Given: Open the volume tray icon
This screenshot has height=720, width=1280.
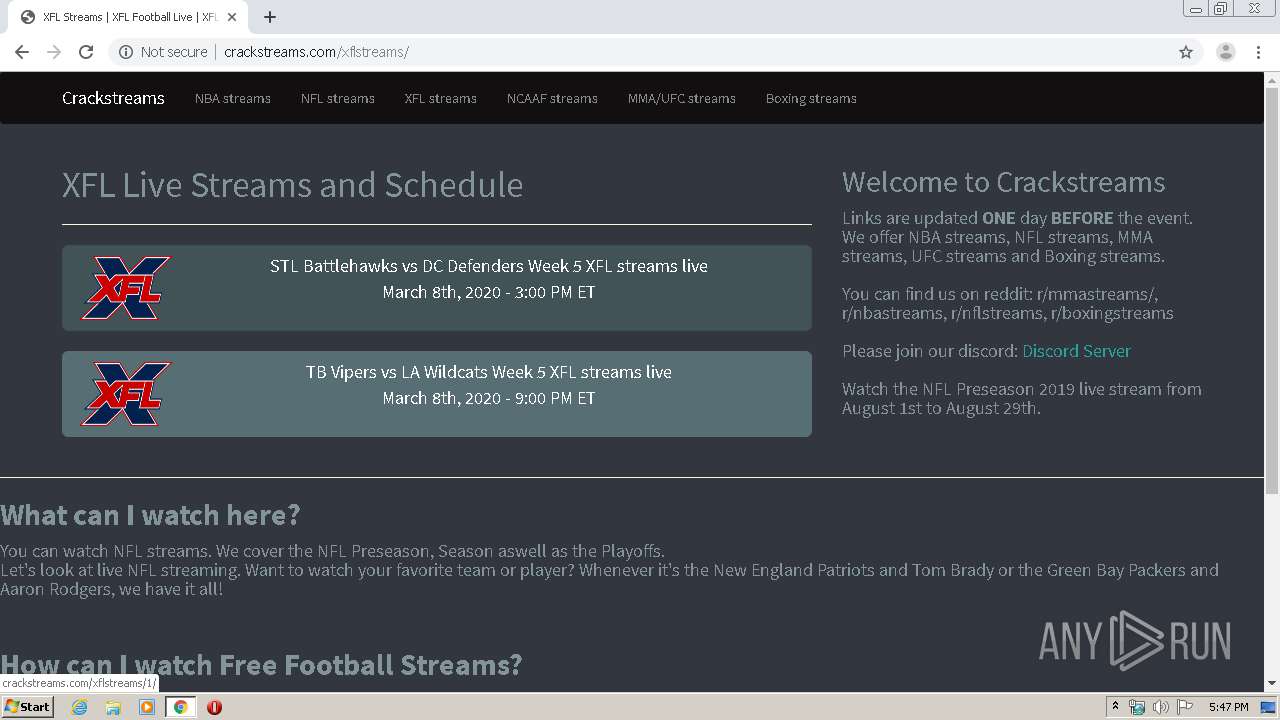Looking at the screenshot, I should point(1161,707).
